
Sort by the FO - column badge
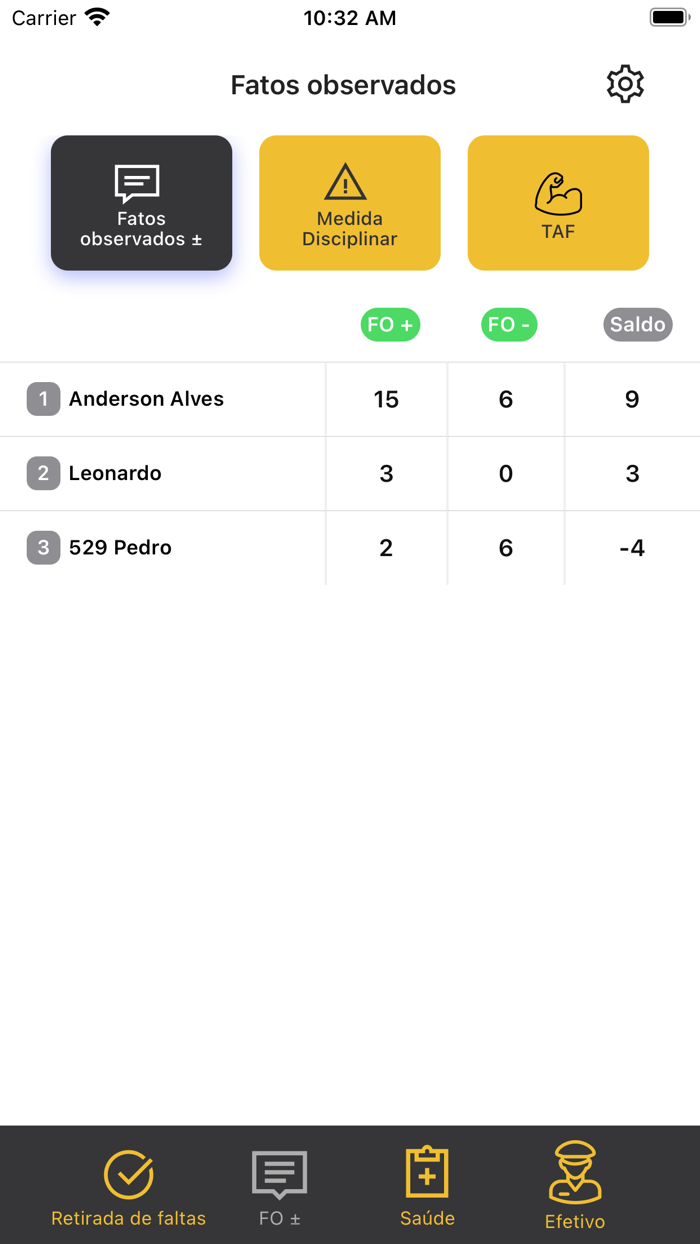509,325
